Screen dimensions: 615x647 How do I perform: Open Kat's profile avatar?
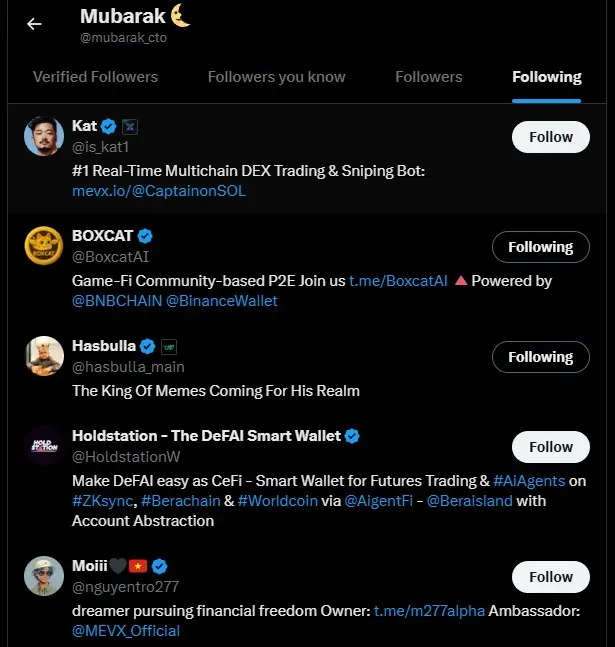pos(44,136)
